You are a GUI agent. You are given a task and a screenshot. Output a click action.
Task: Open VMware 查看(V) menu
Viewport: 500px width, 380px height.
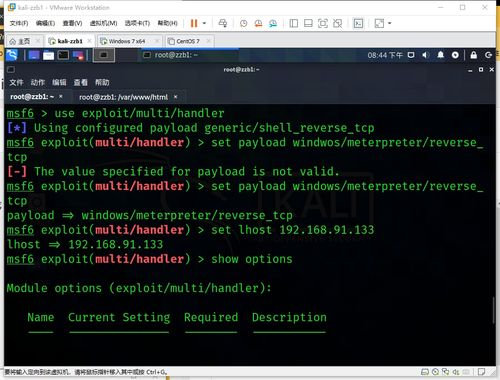coord(72,23)
